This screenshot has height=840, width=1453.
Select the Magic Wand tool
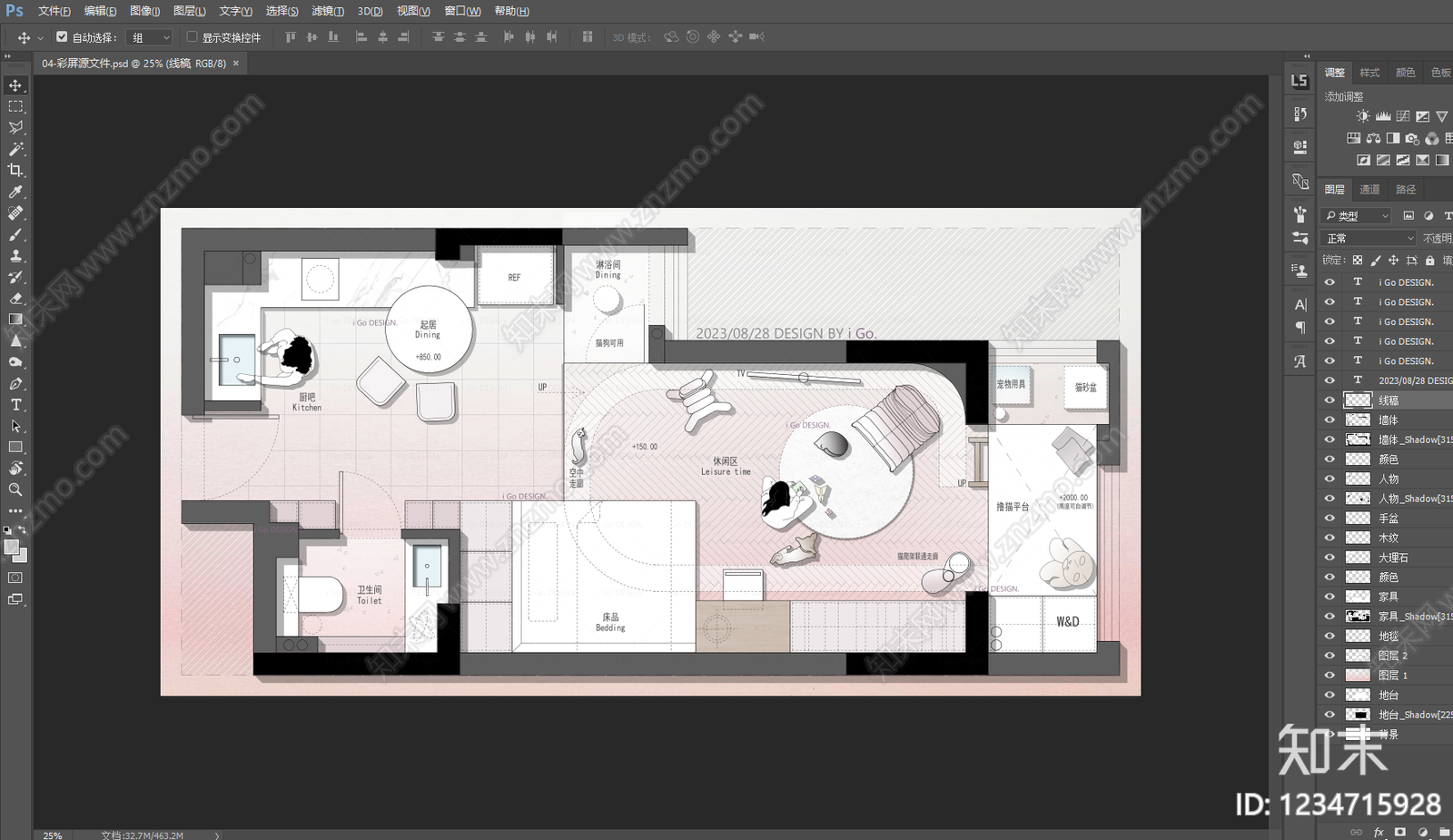(x=15, y=149)
